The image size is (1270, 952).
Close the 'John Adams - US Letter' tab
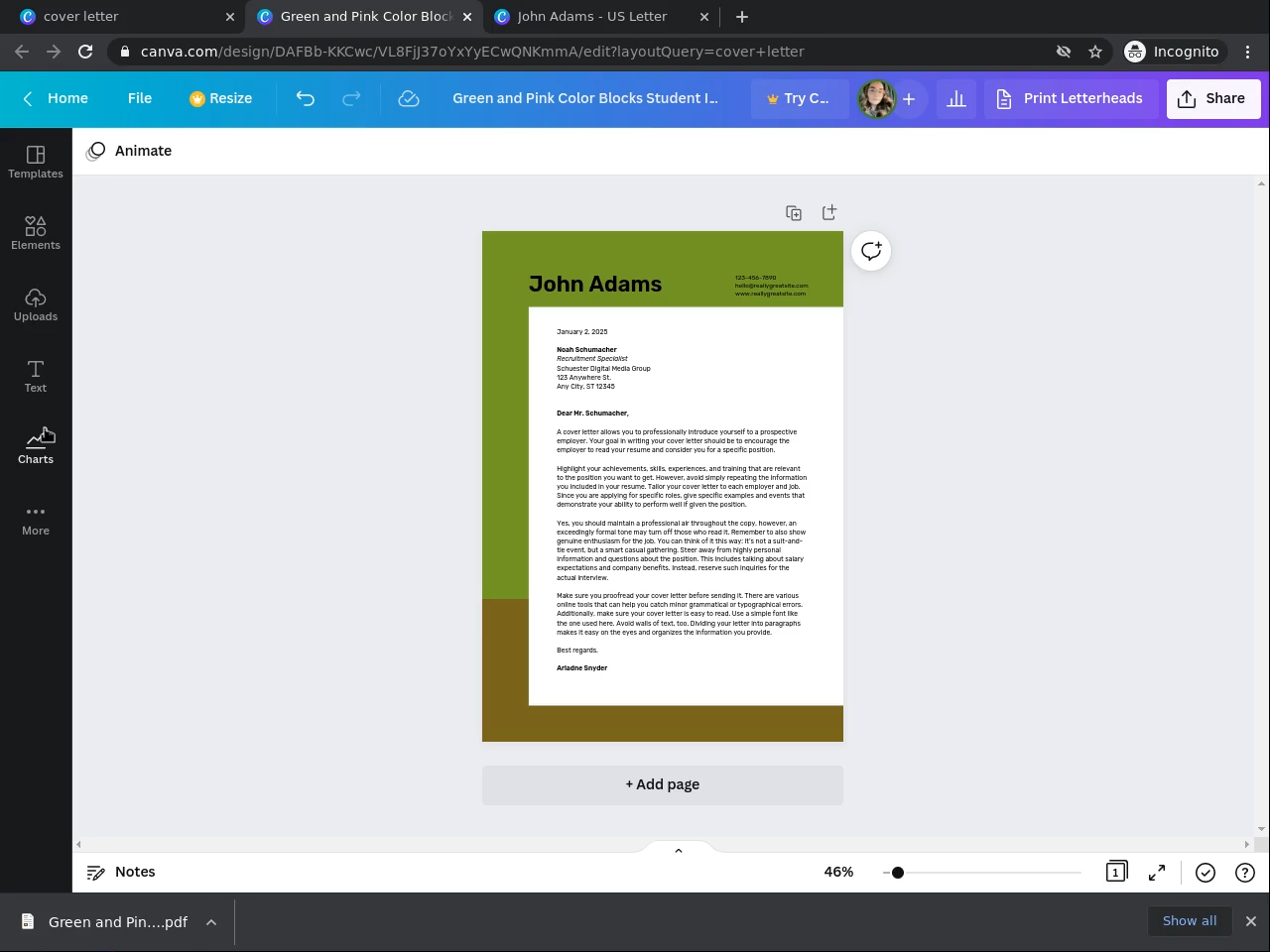704,17
